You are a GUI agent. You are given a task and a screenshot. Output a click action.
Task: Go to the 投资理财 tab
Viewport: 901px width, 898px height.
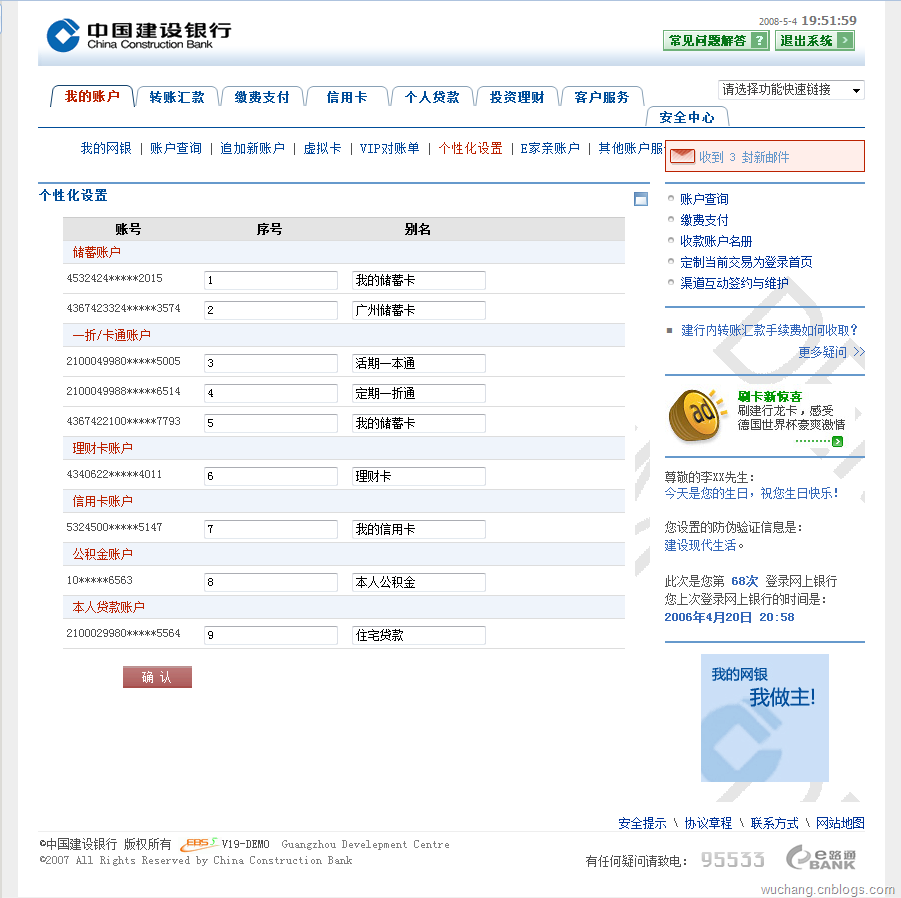coord(517,97)
